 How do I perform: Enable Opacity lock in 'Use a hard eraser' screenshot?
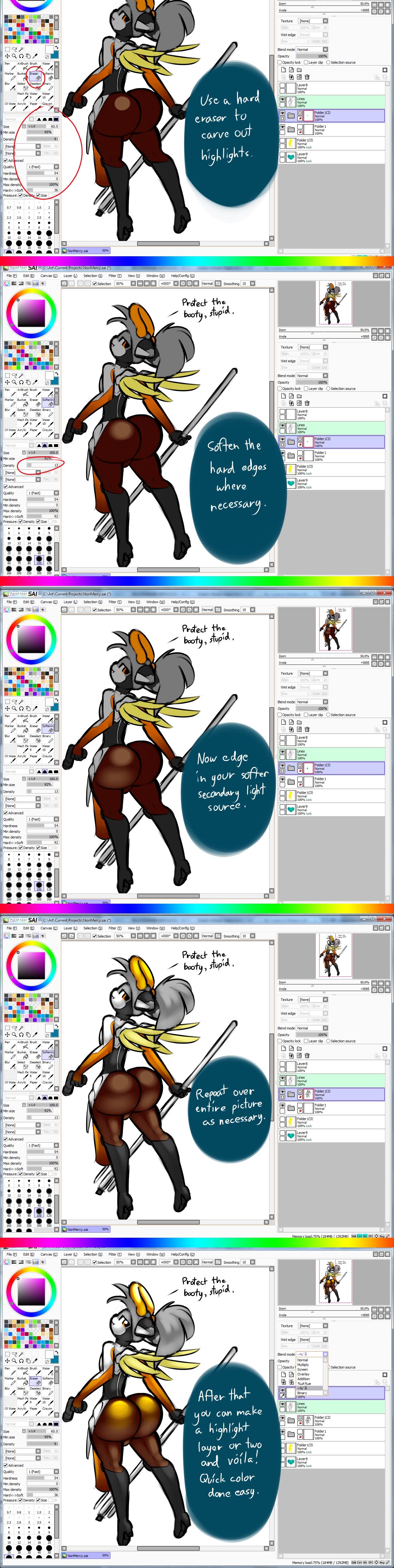(x=280, y=62)
